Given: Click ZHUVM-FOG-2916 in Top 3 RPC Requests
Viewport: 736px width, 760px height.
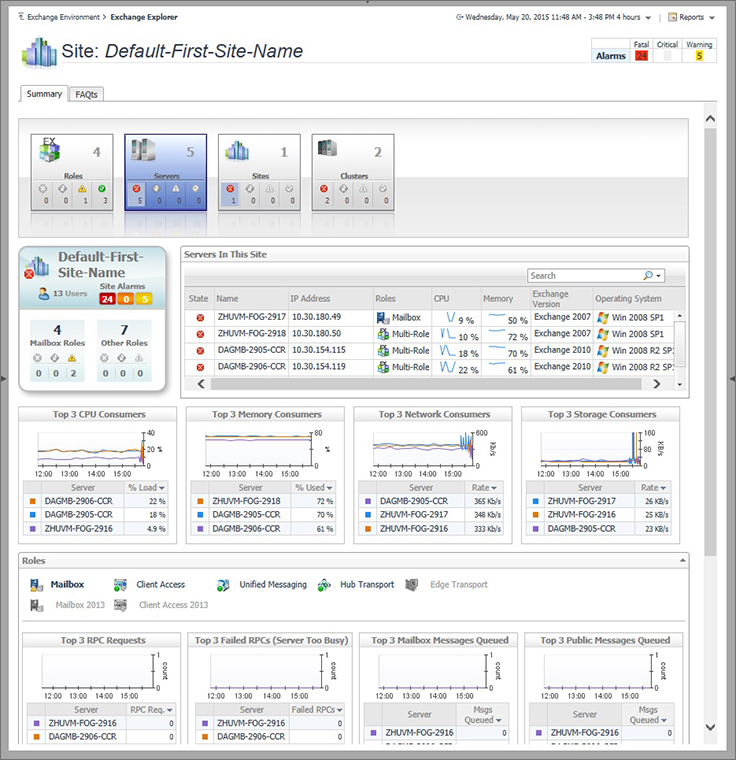Looking at the screenshot, I should (82, 723).
